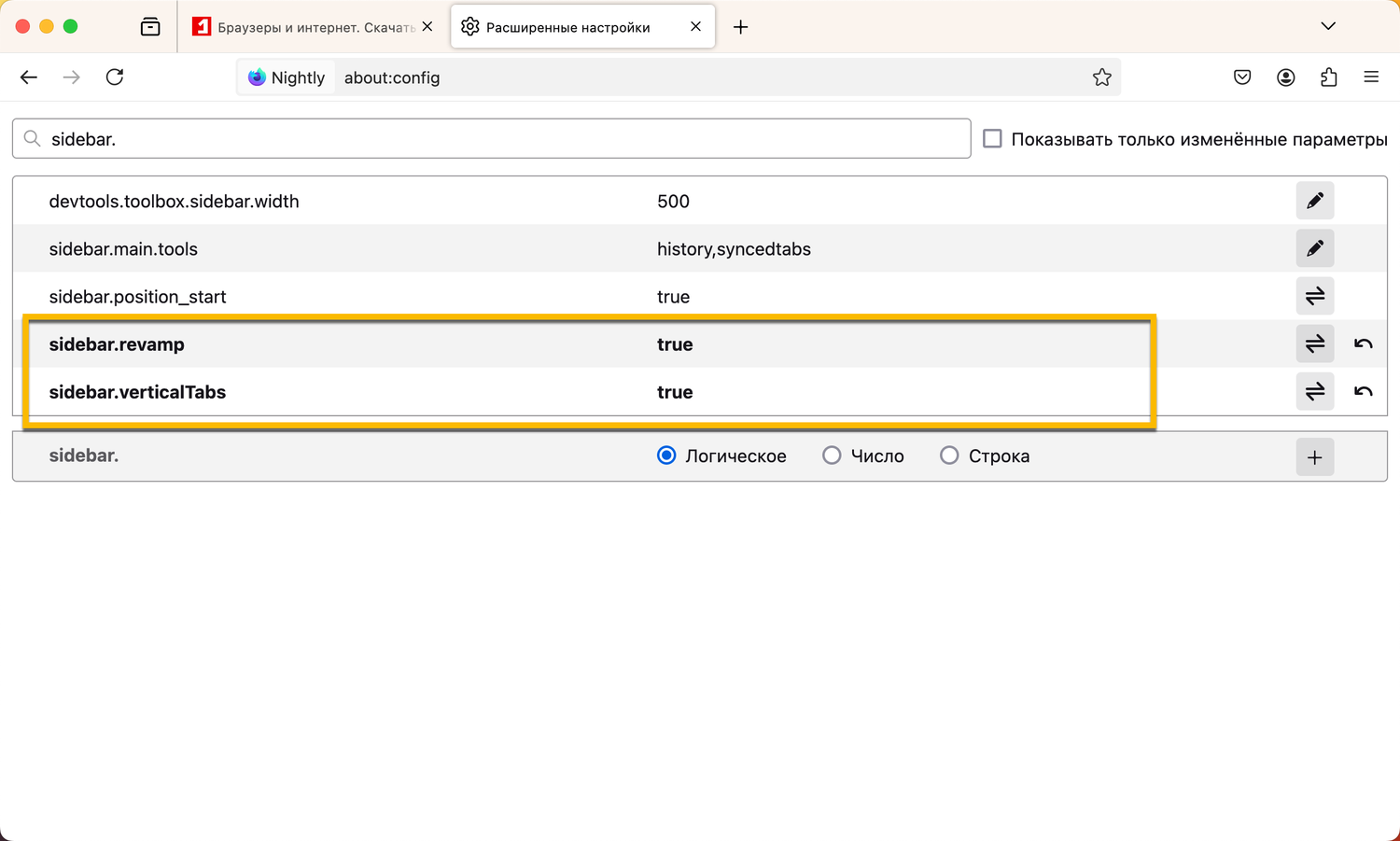
Task: Toggle the sidebar.revamp preference value
Action: point(1314,344)
